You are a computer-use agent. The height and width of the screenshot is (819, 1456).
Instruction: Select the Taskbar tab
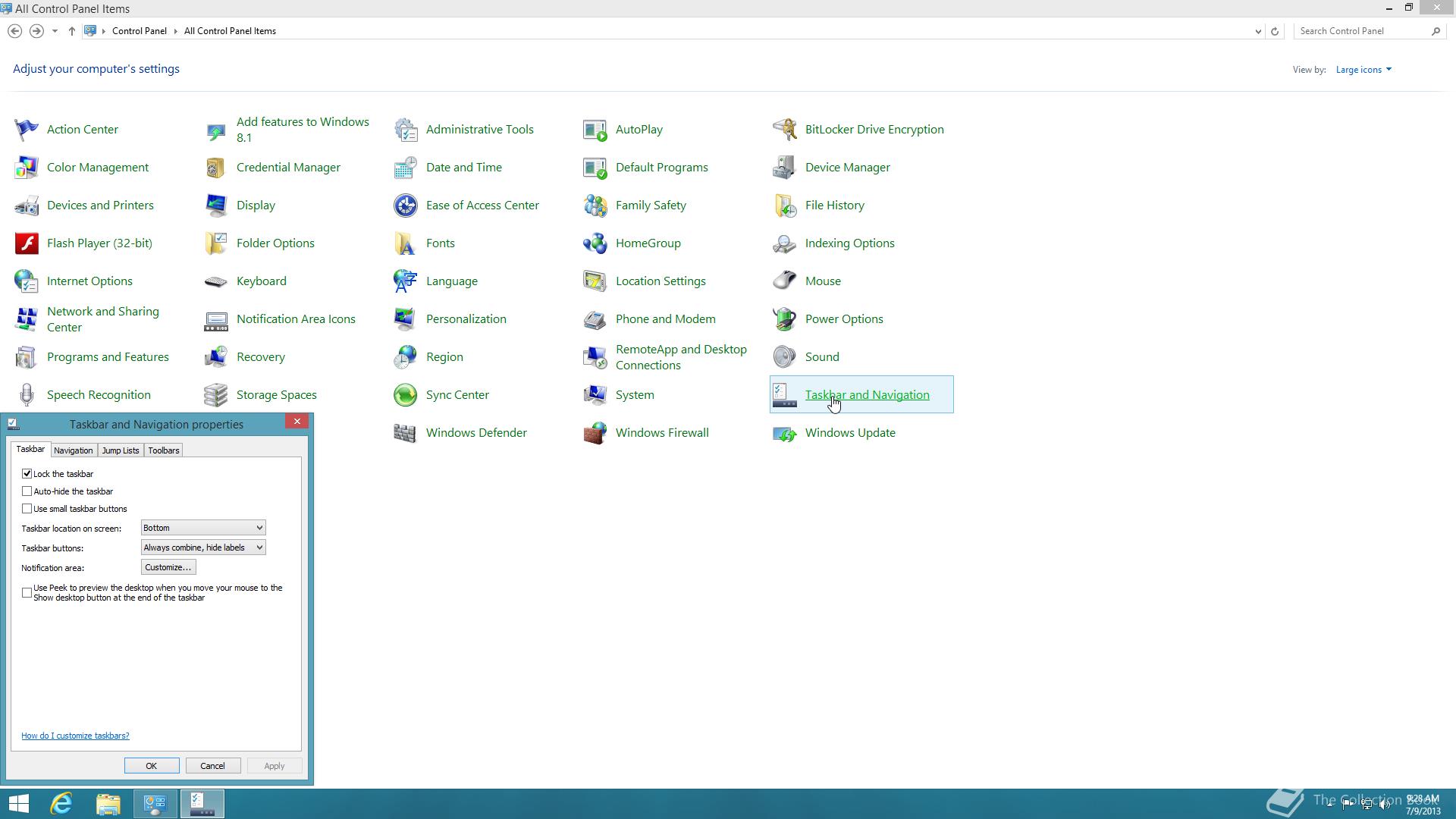[31, 449]
